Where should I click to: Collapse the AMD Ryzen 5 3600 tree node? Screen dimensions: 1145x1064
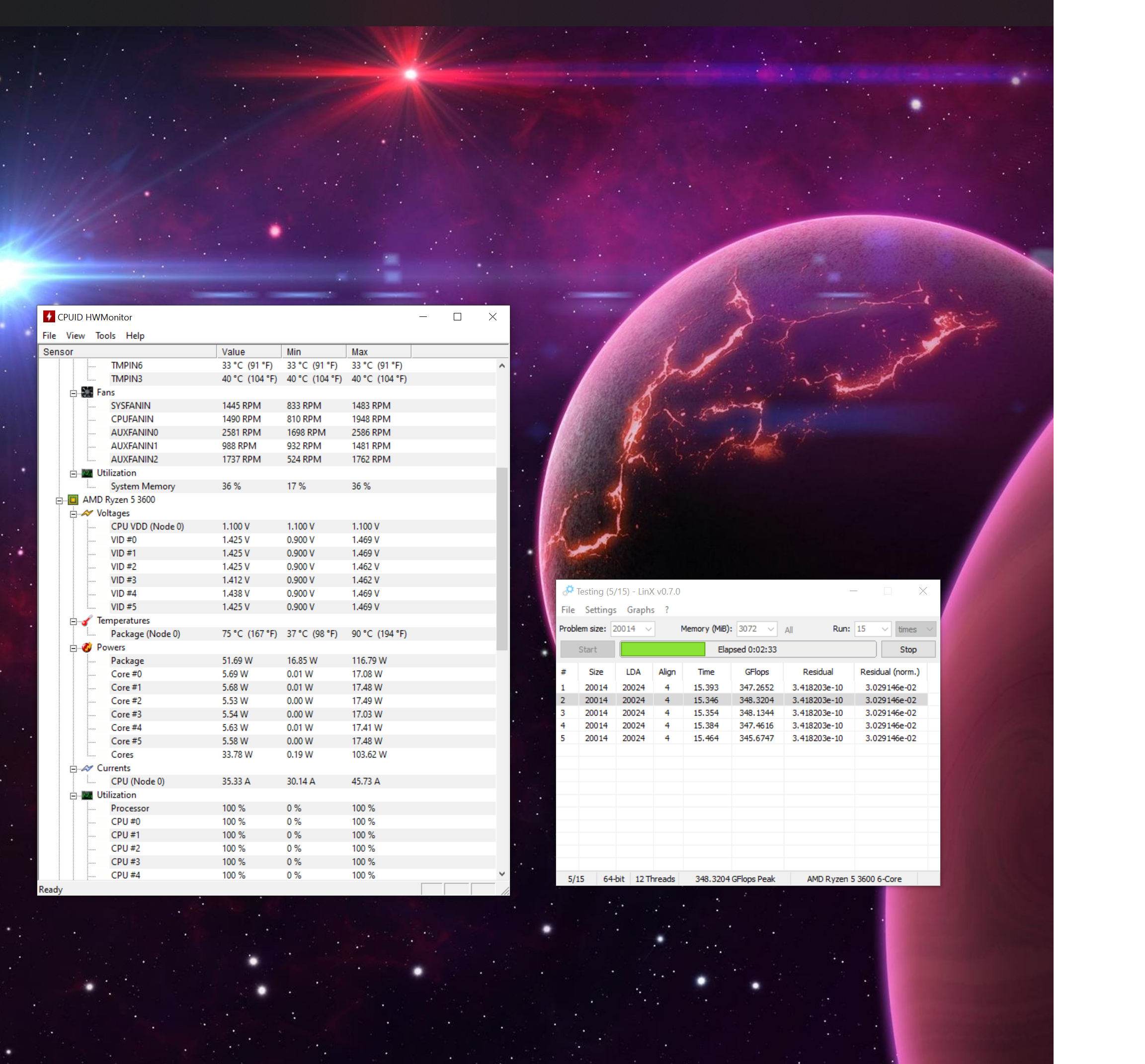pyautogui.click(x=59, y=500)
